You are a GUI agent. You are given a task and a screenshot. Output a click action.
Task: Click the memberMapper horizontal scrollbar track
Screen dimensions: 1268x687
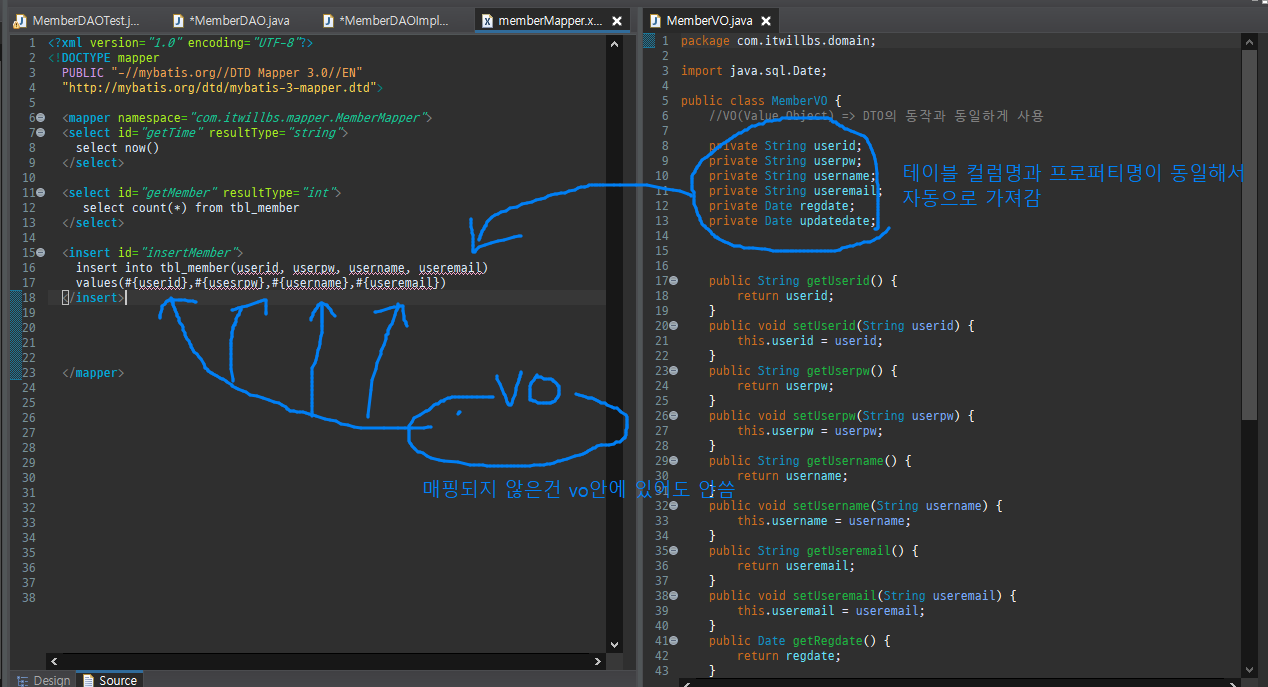click(326, 661)
